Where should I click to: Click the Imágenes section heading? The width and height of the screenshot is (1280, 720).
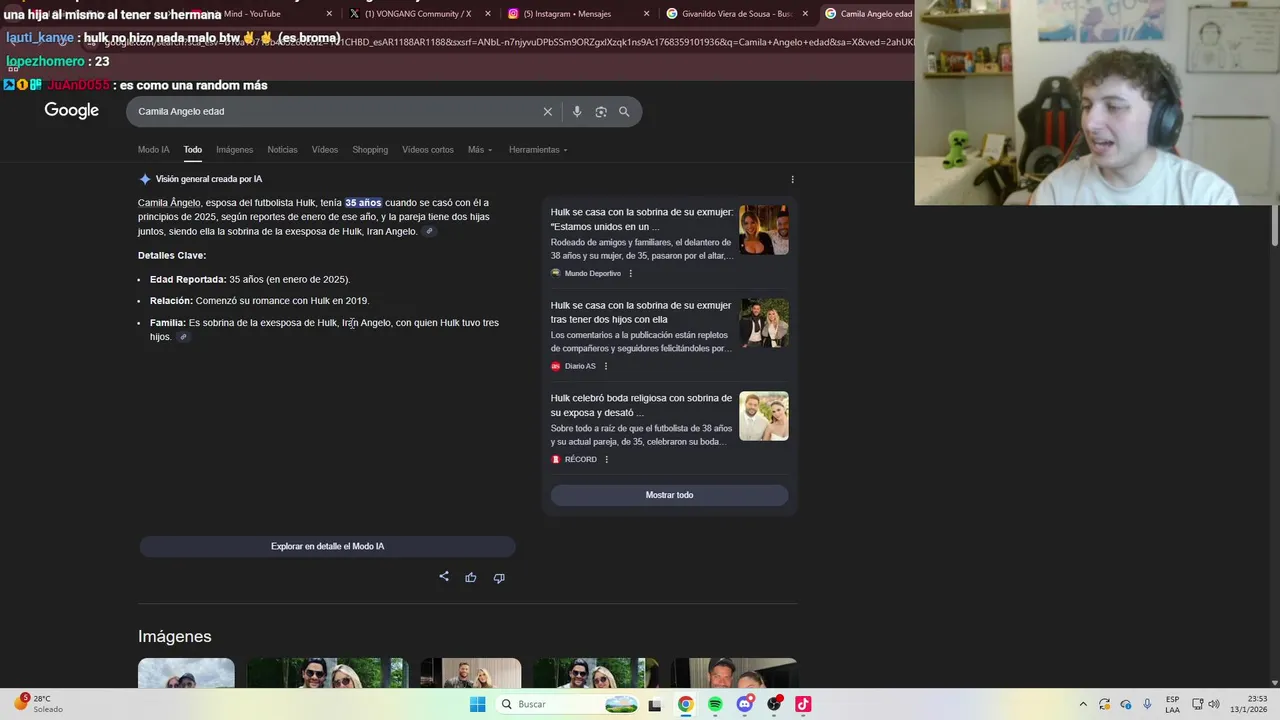coord(175,637)
